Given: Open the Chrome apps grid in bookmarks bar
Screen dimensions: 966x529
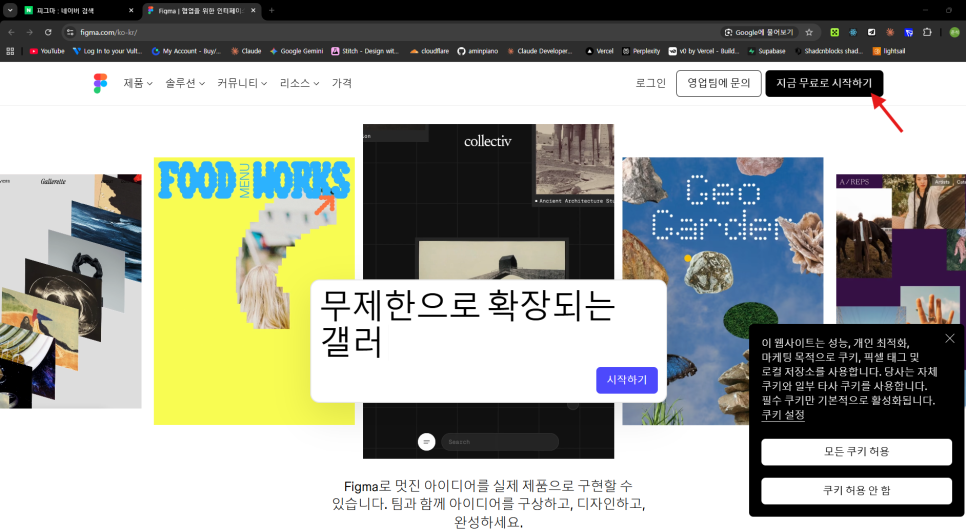Looking at the screenshot, I should [x=10, y=51].
